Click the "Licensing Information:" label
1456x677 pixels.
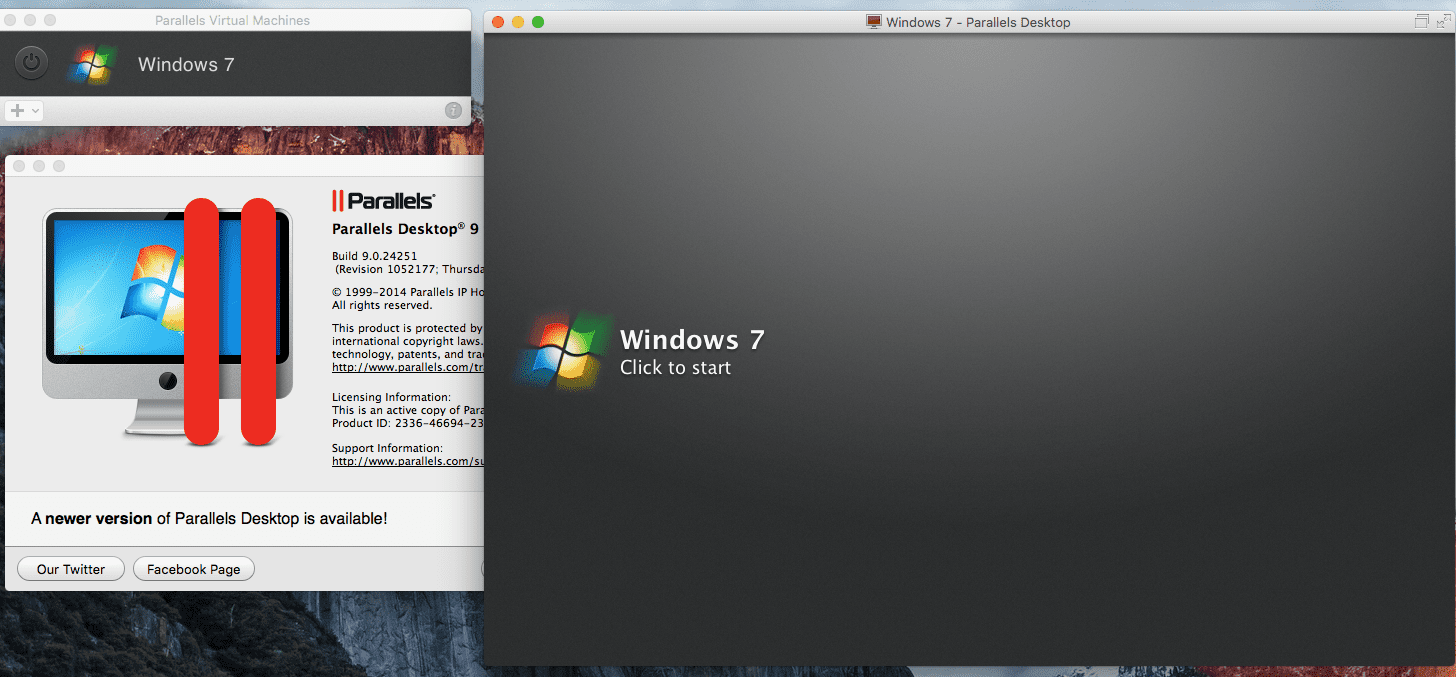391,397
